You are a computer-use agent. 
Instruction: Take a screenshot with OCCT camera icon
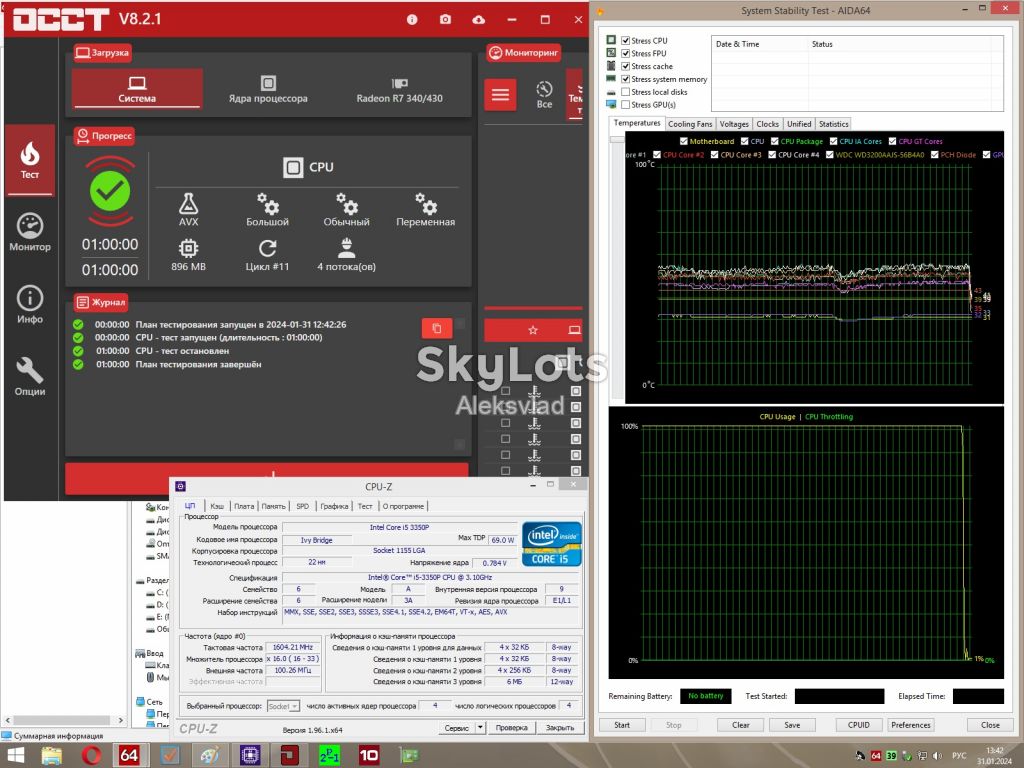pyautogui.click(x=445, y=20)
